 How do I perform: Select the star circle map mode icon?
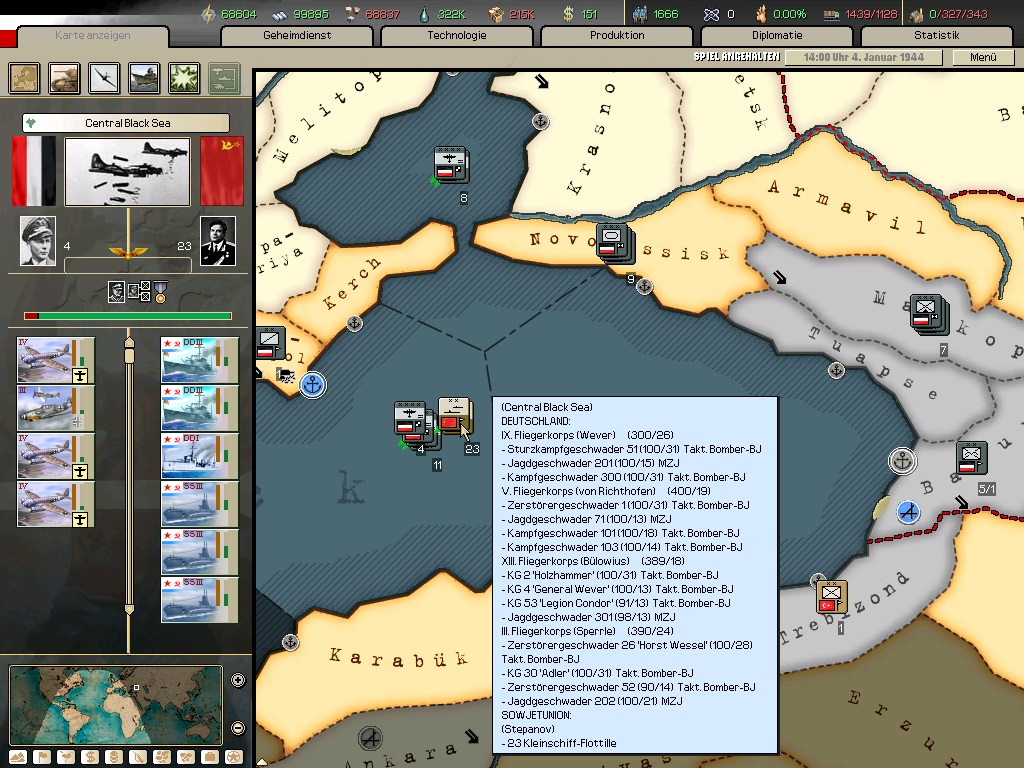point(234,758)
